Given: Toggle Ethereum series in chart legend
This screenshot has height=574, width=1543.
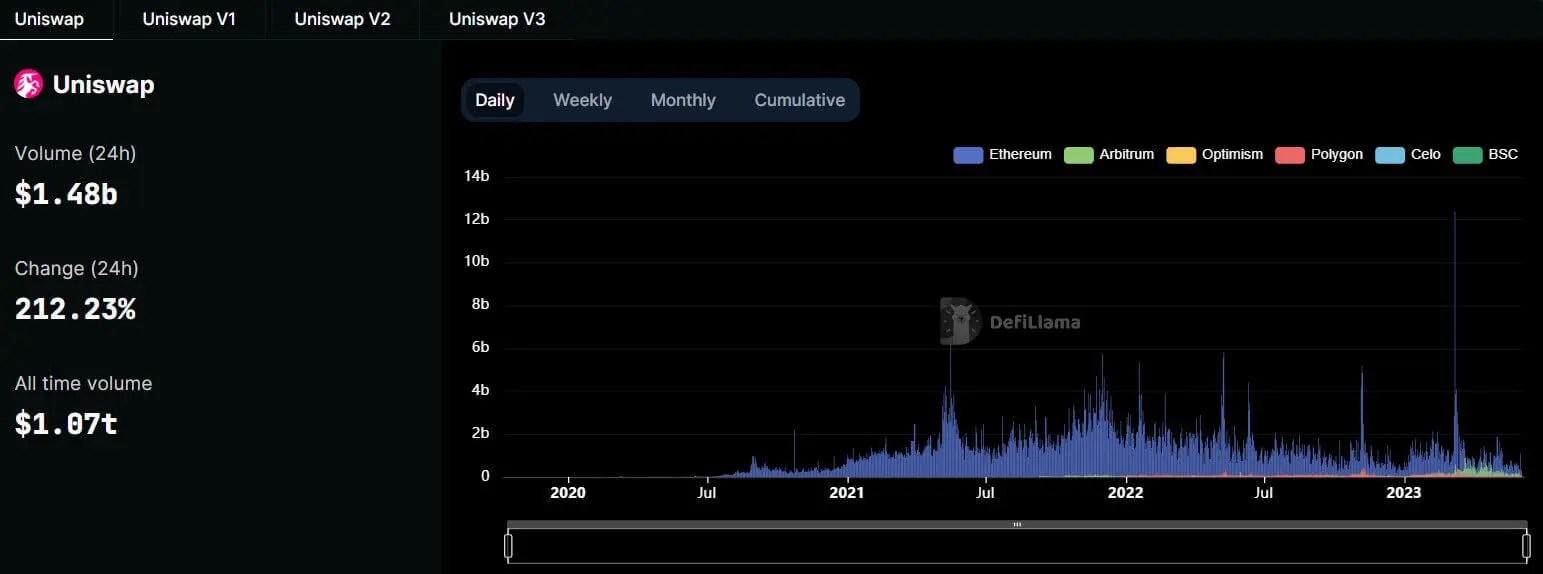Looking at the screenshot, I should click(1003, 155).
